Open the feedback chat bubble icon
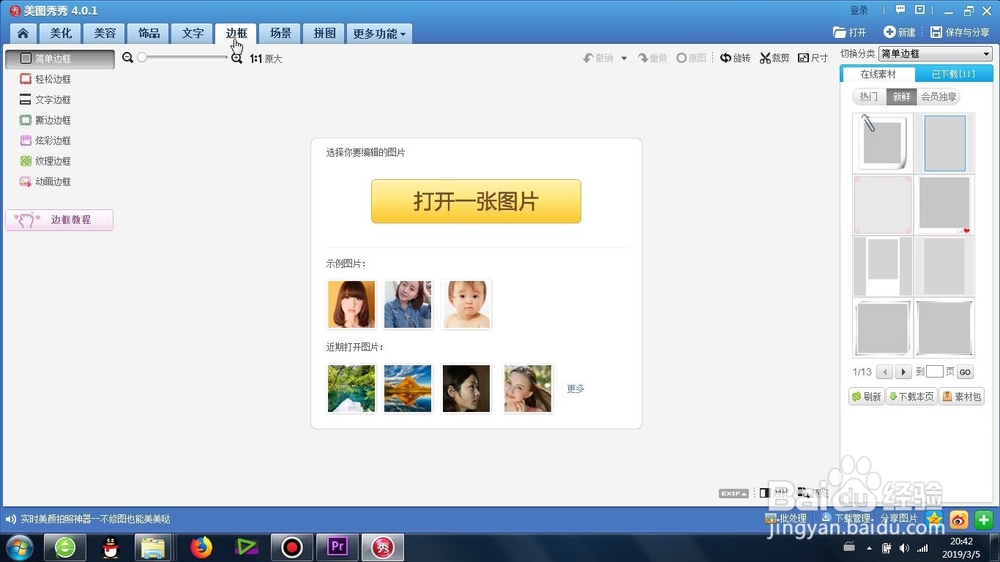Image resolution: width=1000 pixels, height=562 pixels. click(x=901, y=10)
